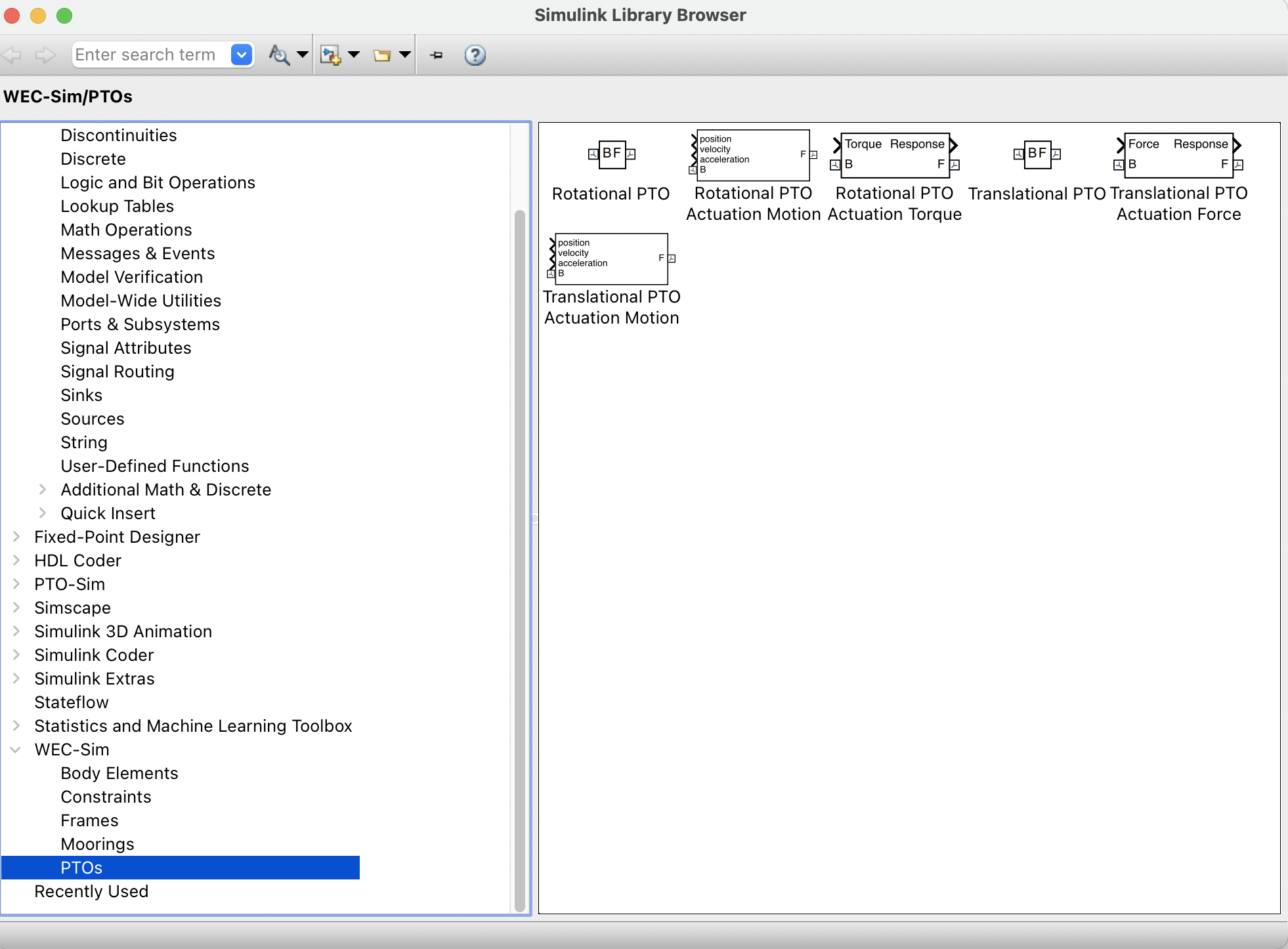Expand the WEC-Sim tree node collapse arrow
The image size is (1288, 949).
tap(16, 749)
